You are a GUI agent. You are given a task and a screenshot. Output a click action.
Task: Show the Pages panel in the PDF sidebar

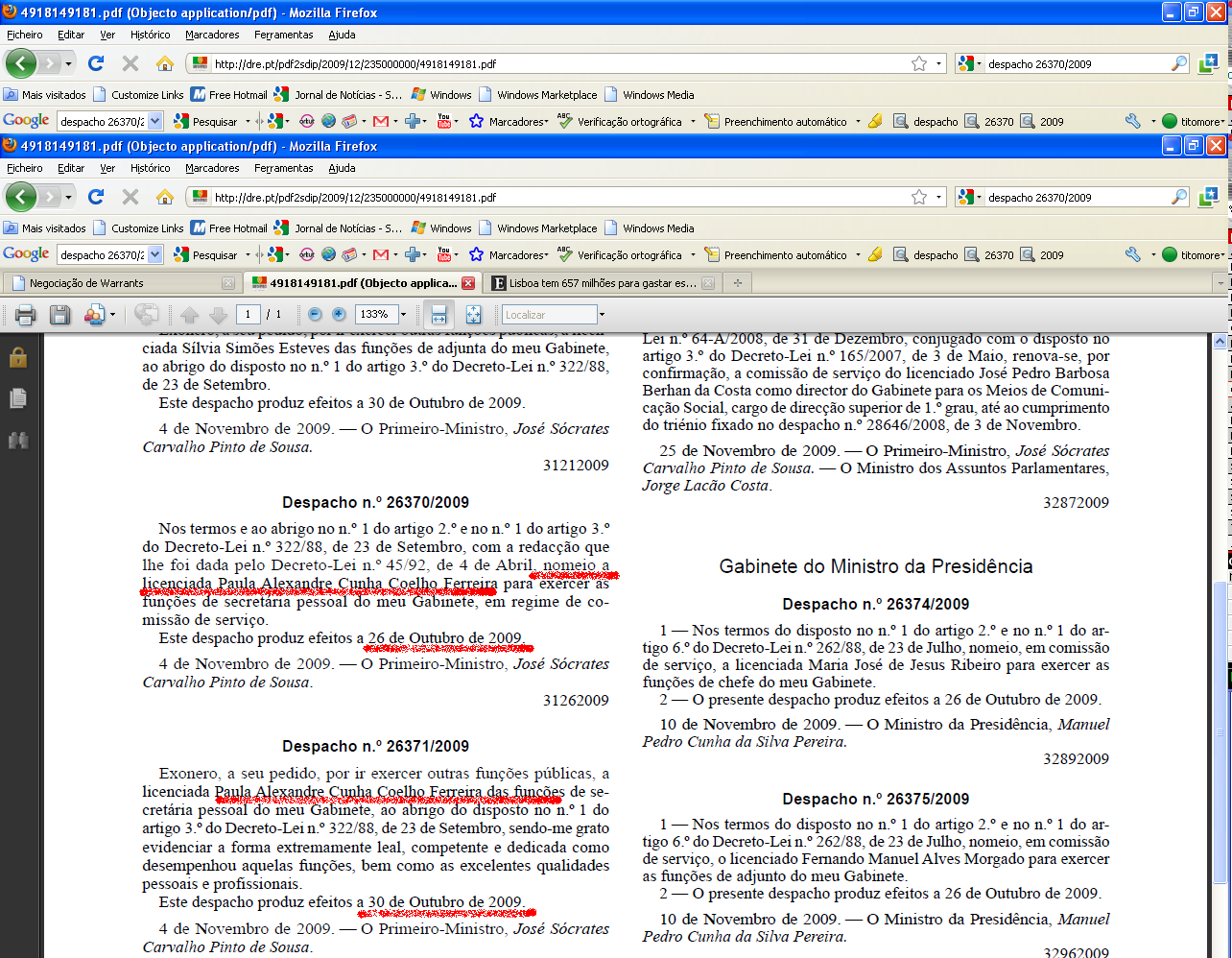(x=17, y=398)
